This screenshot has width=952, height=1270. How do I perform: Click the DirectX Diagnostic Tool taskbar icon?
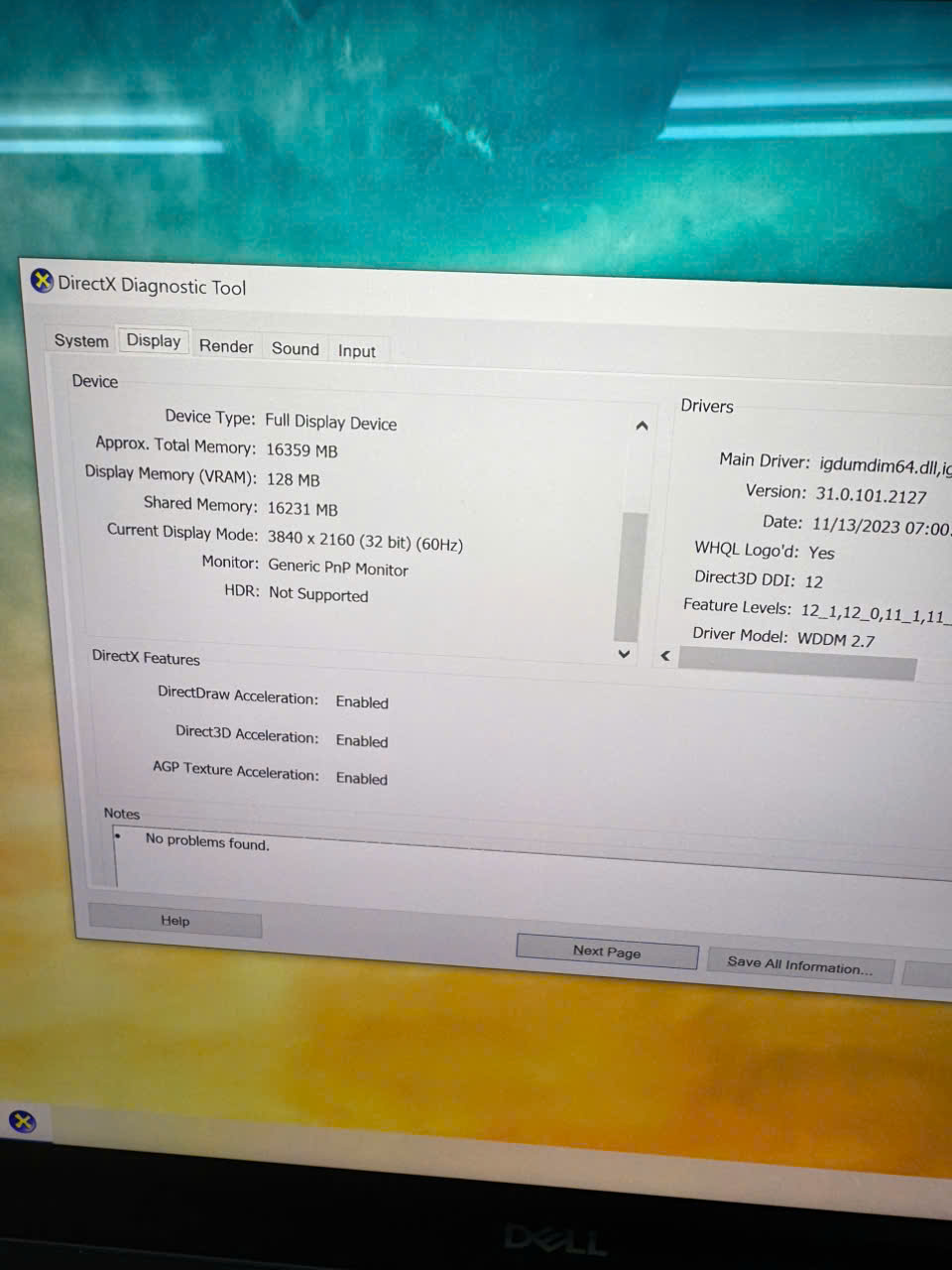point(22,1122)
